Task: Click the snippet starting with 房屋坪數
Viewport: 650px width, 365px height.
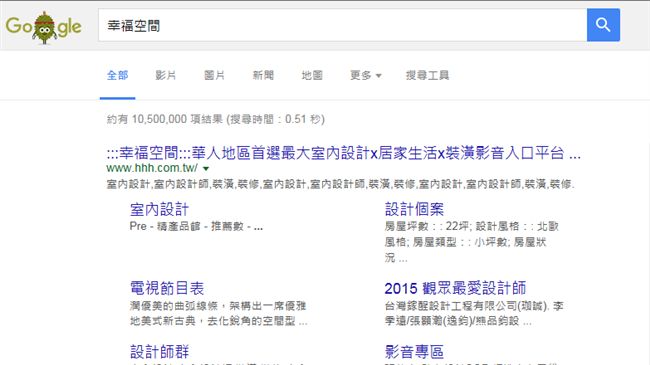Action: pos(472,242)
